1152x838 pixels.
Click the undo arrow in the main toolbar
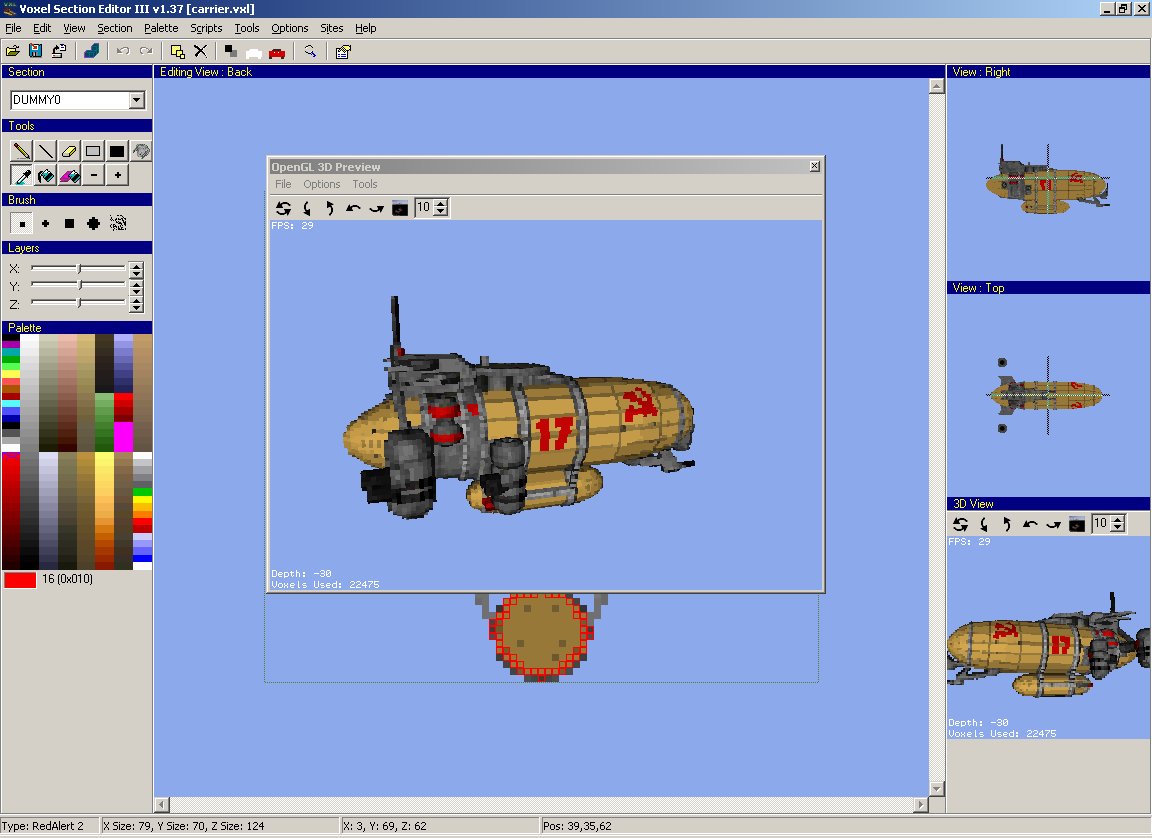pyautogui.click(x=123, y=51)
